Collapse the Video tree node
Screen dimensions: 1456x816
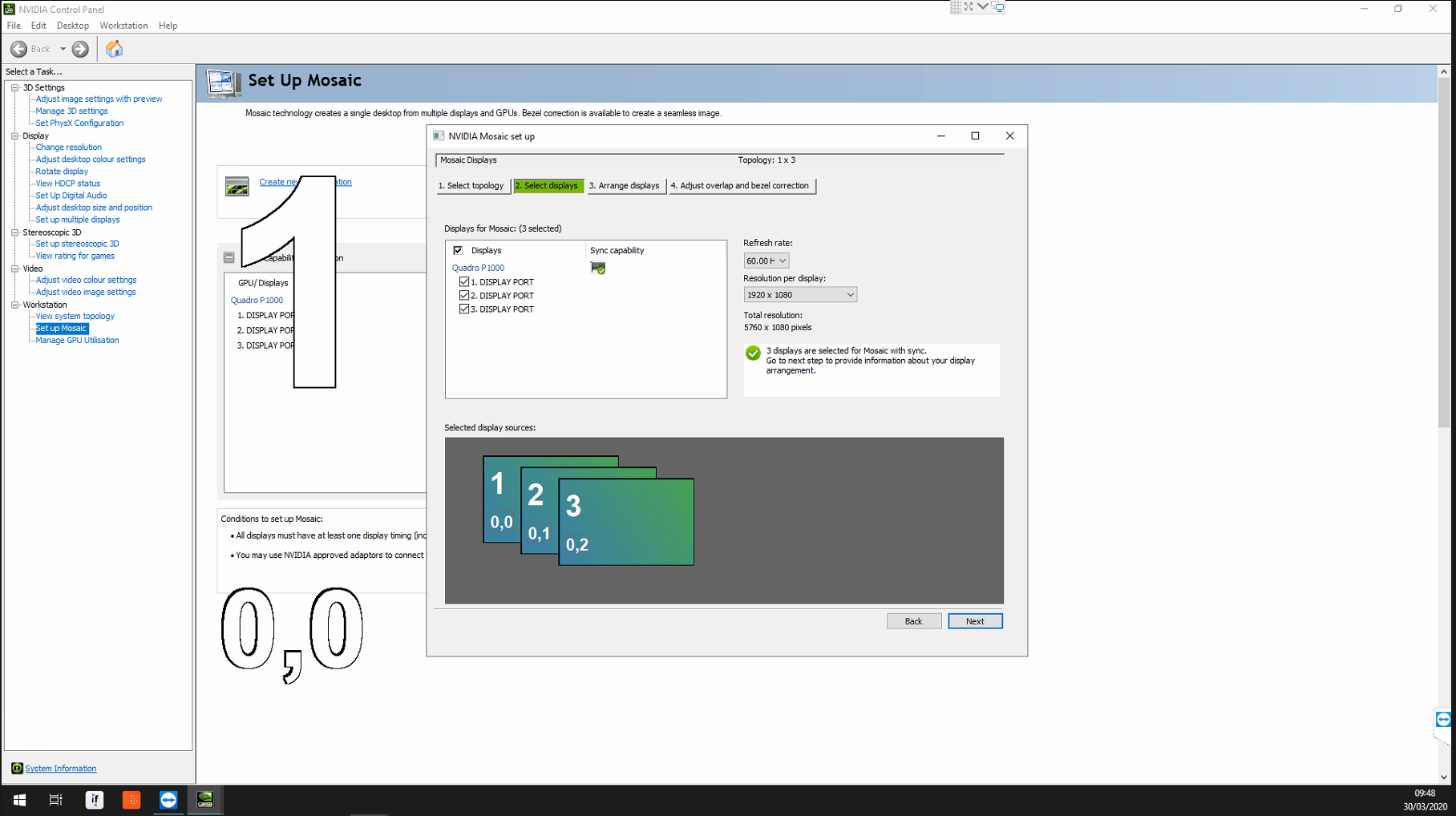(x=15, y=269)
